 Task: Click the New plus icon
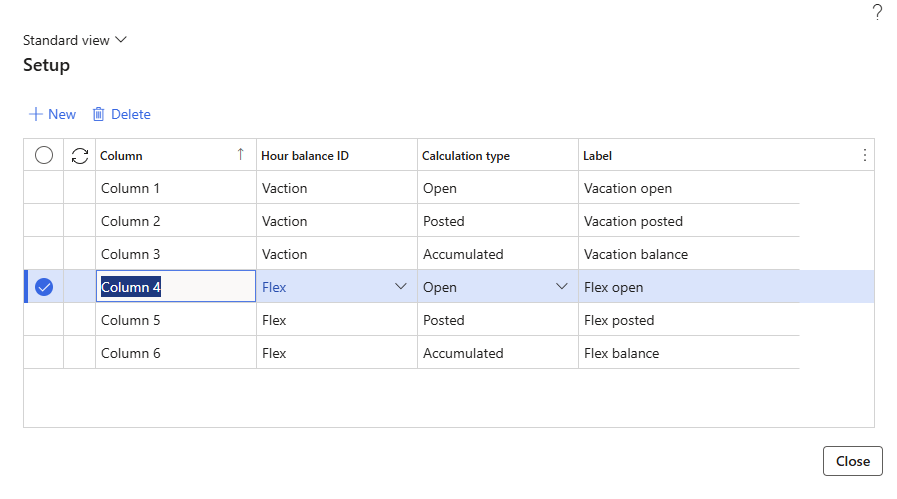pos(36,114)
